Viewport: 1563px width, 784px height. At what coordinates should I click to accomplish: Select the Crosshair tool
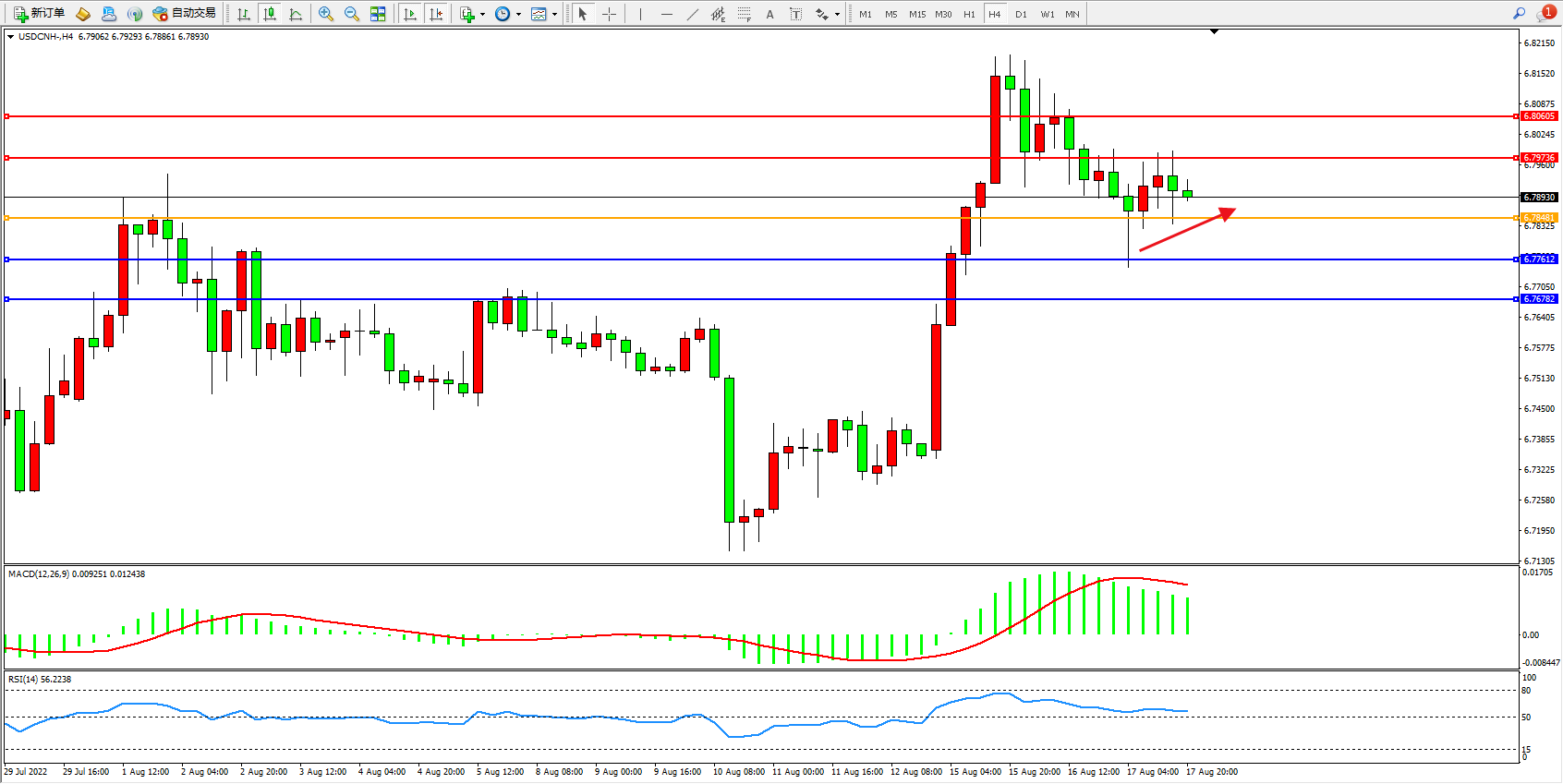[610, 14]
